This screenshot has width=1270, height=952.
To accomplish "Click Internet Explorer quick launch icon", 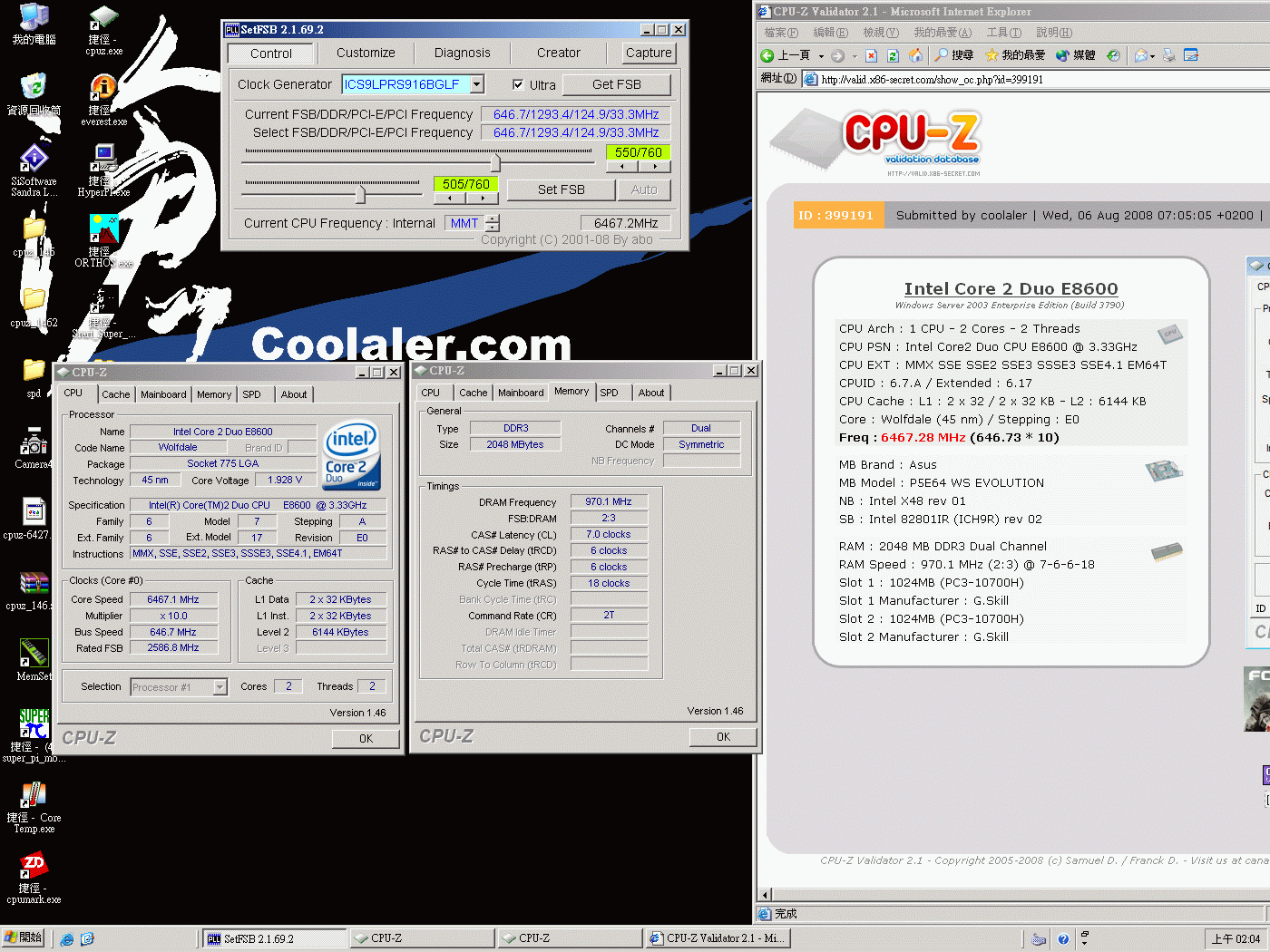I will [67, 939].
